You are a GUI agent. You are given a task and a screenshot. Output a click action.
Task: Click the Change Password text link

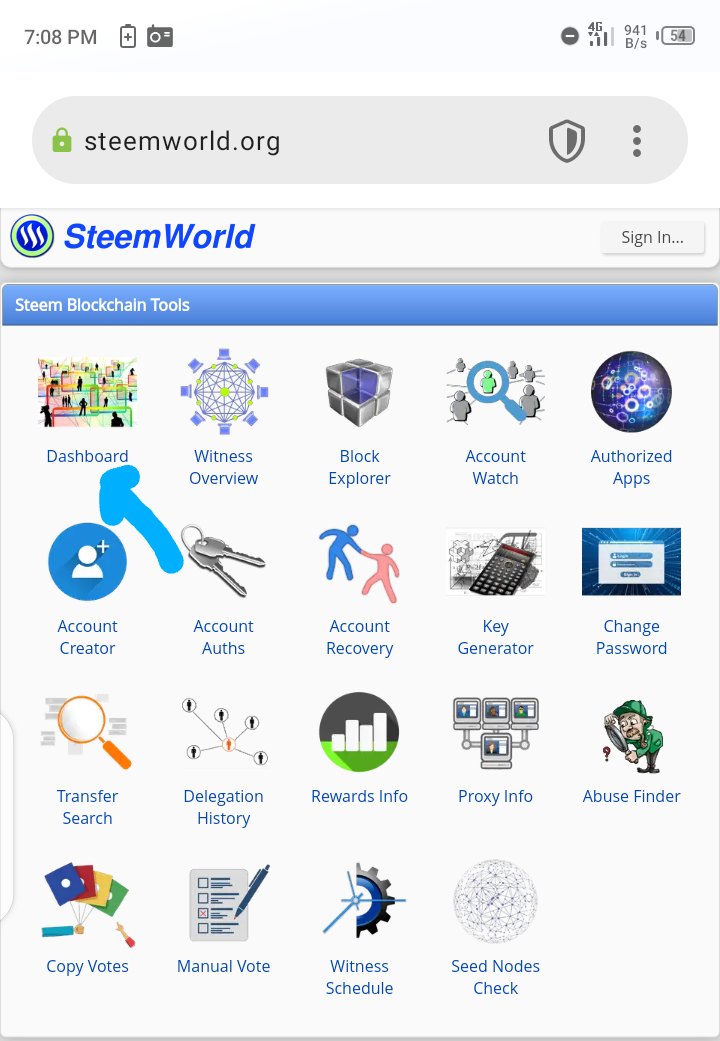[631, 637]
